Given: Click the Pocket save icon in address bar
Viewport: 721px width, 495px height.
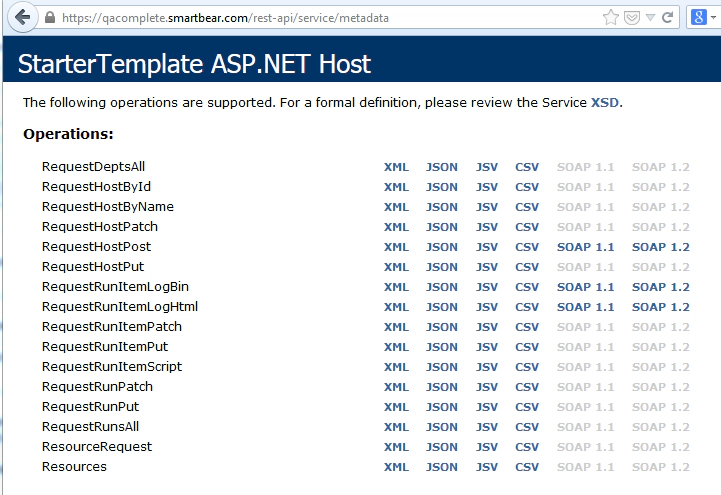Looking at the screenshot, I should click(632, 18).
